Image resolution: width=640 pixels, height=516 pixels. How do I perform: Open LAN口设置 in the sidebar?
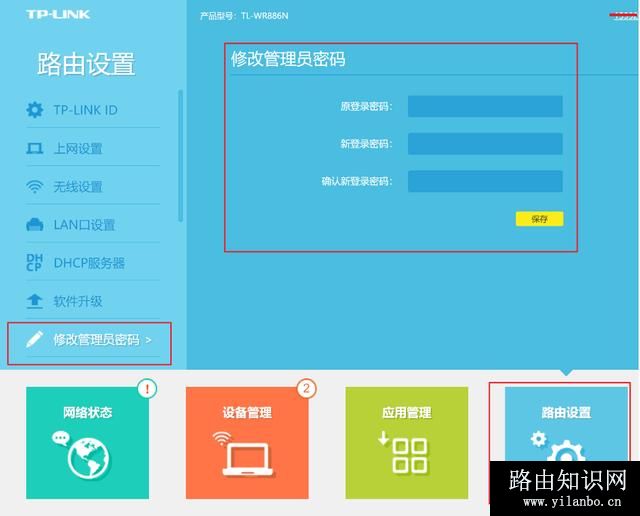click(93, 225)
